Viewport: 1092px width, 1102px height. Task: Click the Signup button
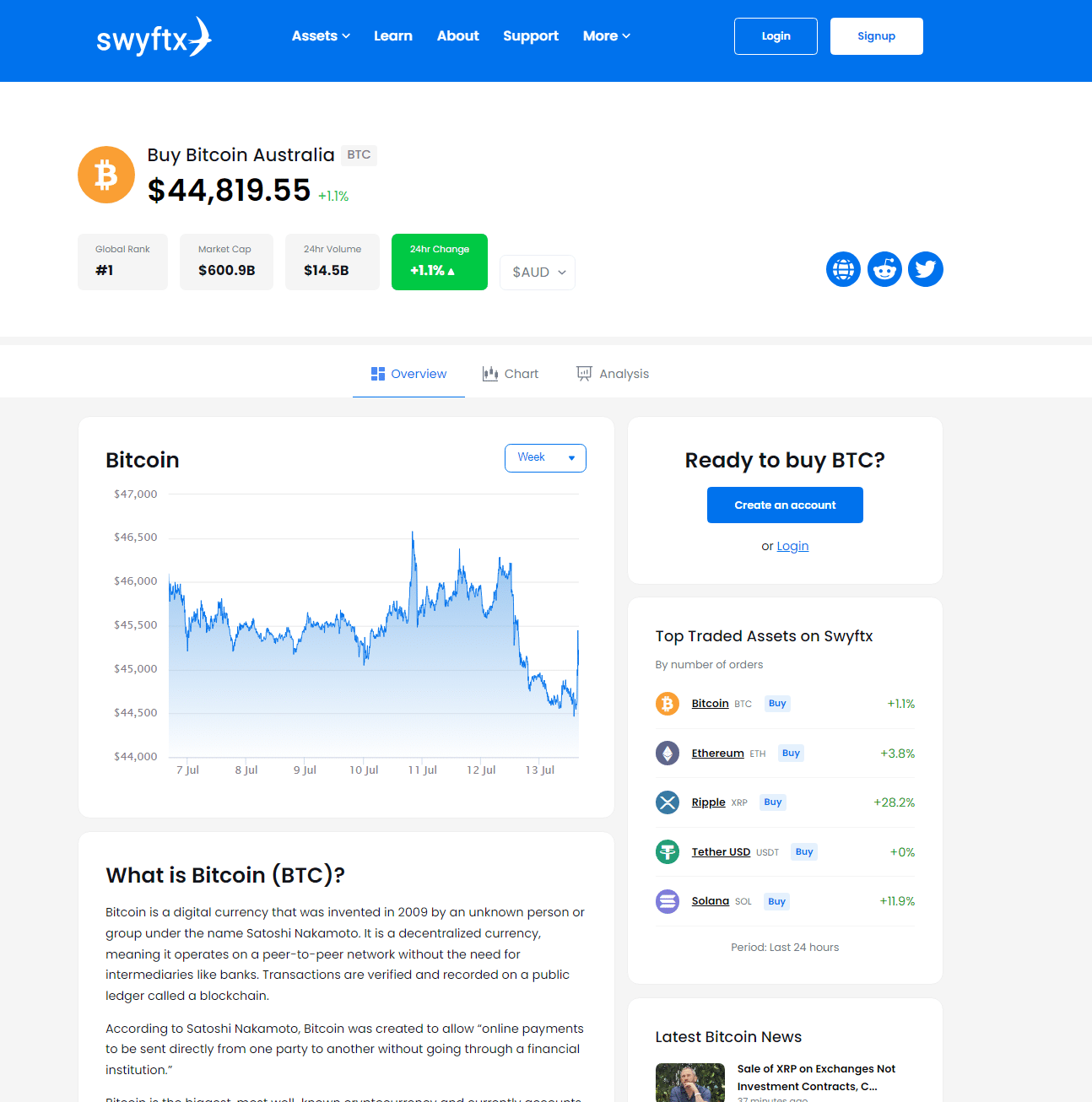pyautogui.click(x=877, y=36)
